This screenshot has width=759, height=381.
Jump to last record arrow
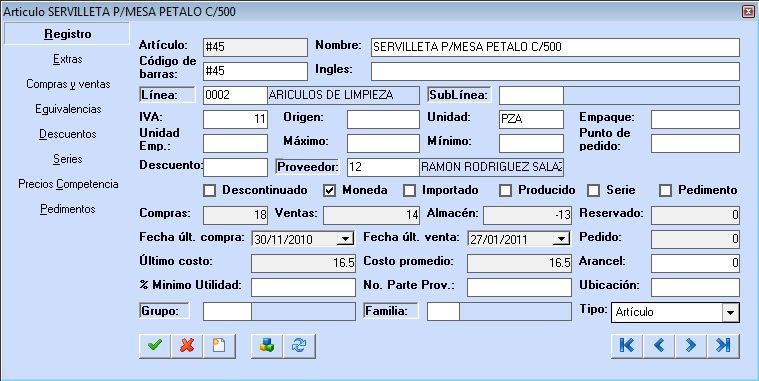tap(723, 346)
